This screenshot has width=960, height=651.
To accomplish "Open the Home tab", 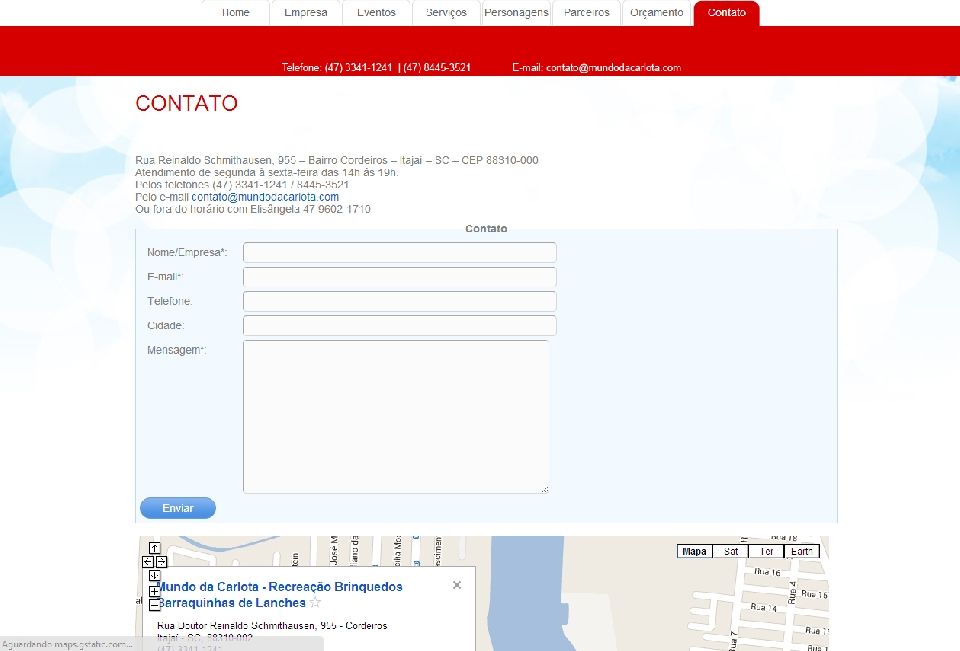I will (236, 13).
